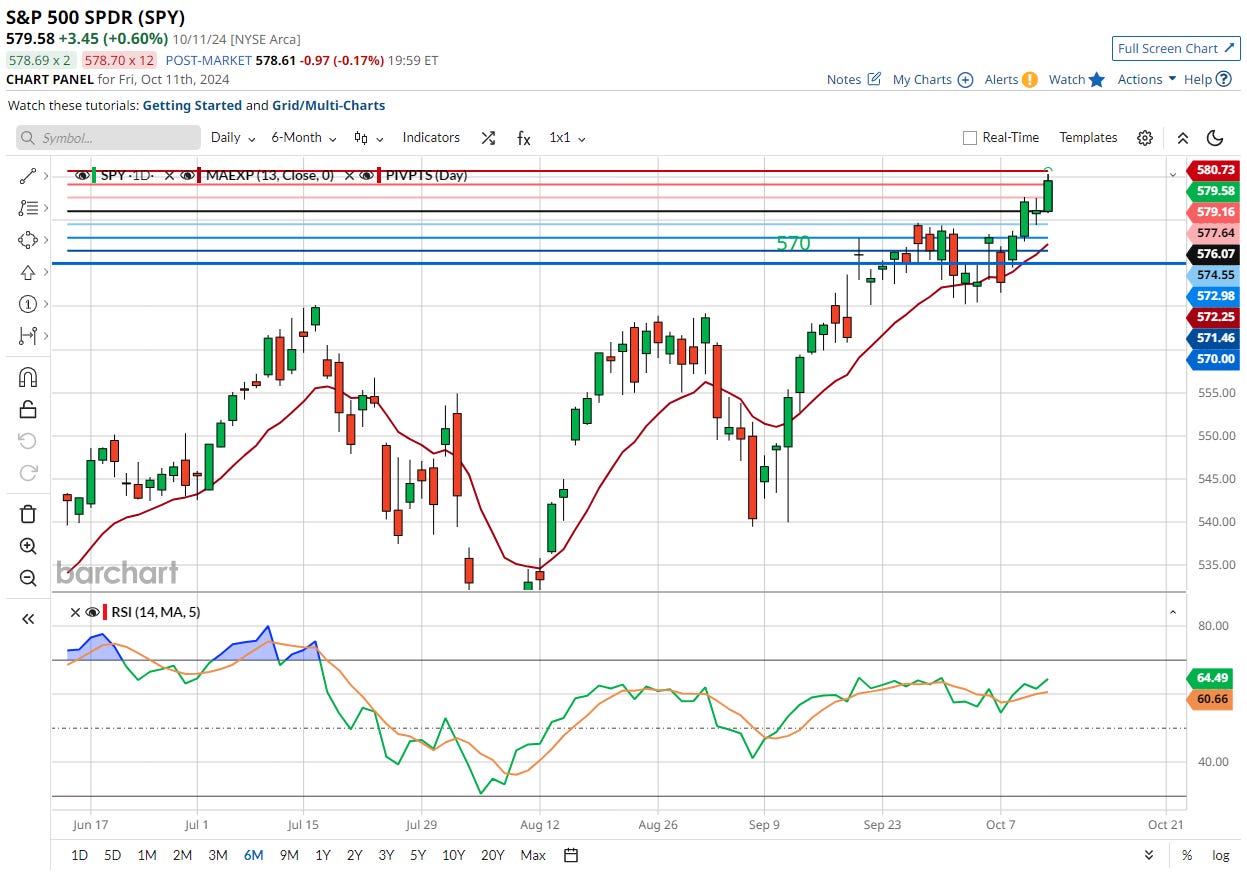Expand bottom options double down chevron

click(x=1149, y=855)
